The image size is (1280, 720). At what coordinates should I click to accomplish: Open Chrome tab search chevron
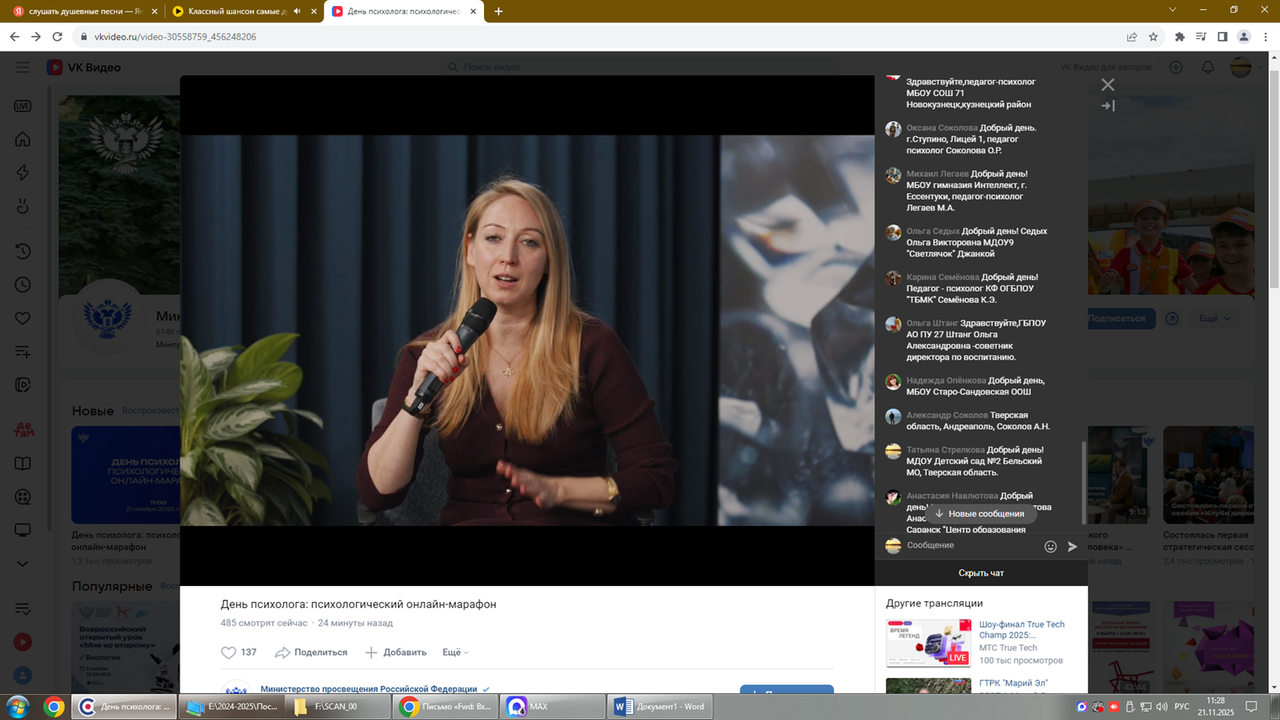tap(1173, 11)
